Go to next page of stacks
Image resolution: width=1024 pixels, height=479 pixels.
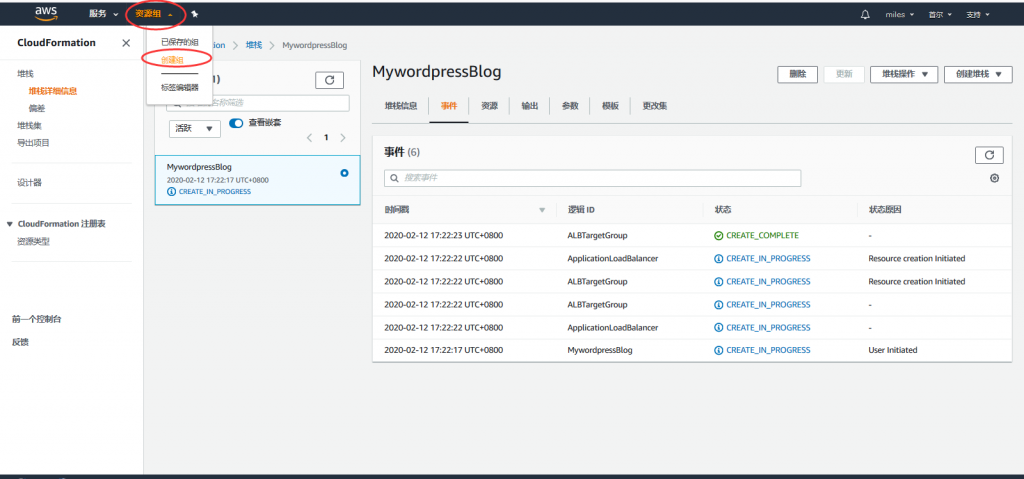click(343, 138)
